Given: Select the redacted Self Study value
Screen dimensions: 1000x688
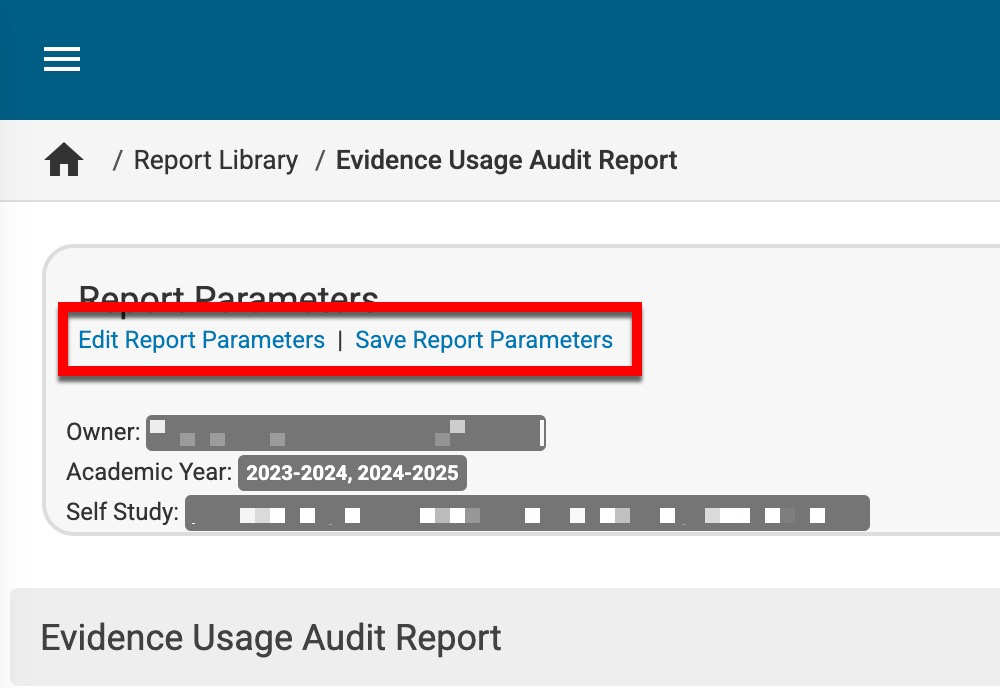Looking at the screenshot, I should [527, 513].
